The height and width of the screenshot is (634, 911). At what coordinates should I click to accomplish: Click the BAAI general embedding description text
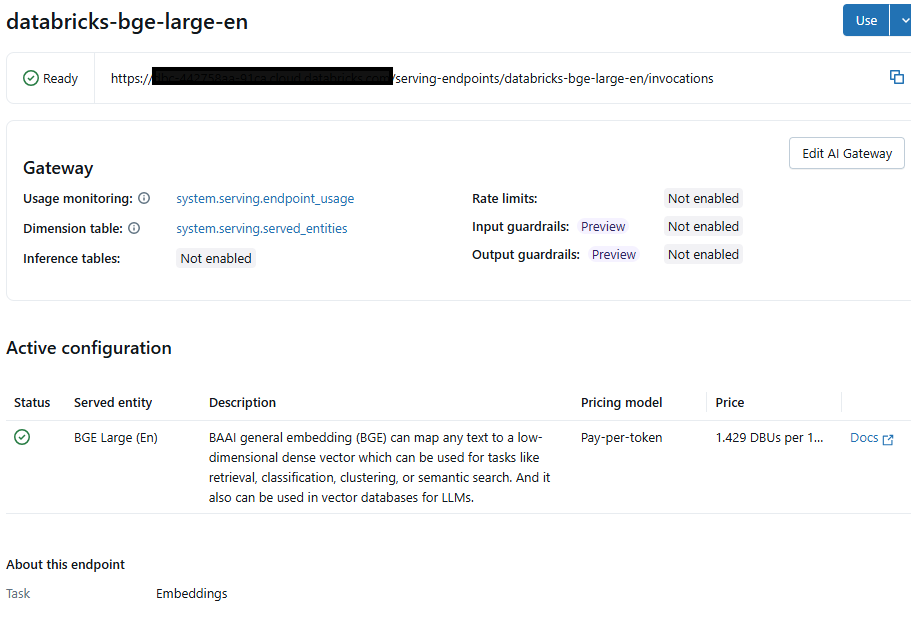coord(379,467)
